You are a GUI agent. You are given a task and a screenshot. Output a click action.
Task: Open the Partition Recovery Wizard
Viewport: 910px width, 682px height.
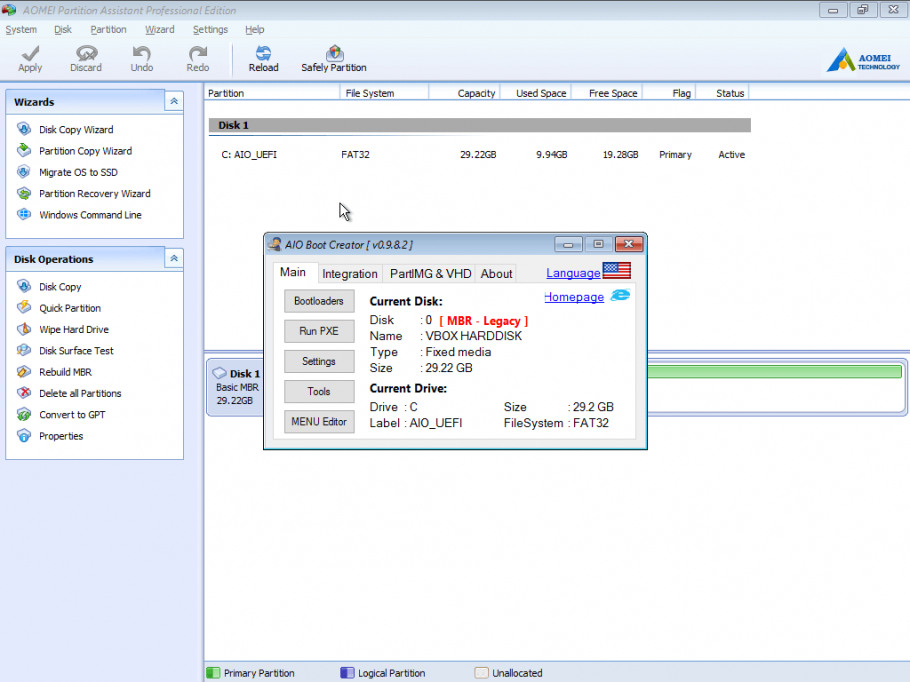pyautogui.click(x=95, y=193)
